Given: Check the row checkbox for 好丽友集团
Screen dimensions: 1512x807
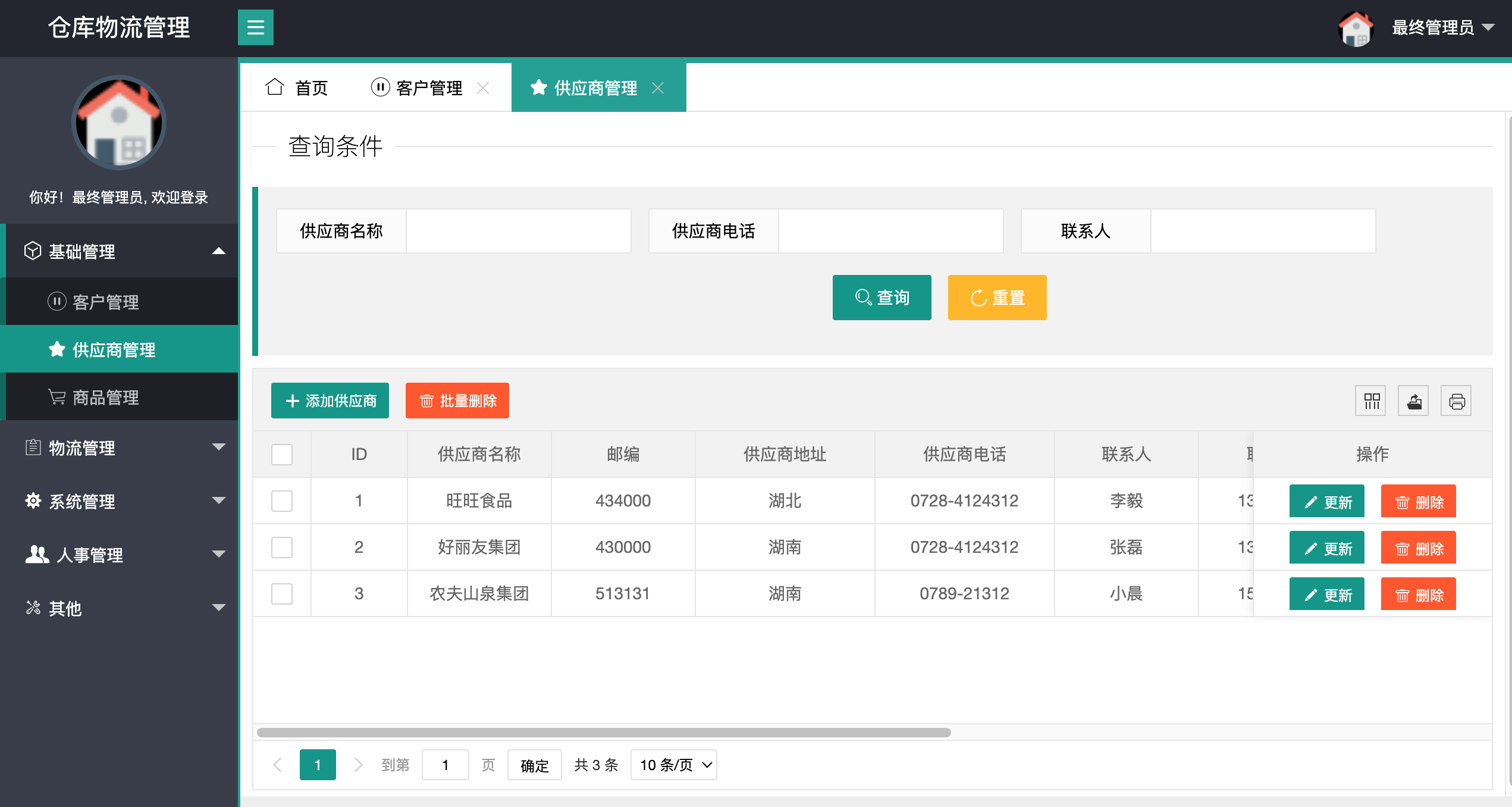Looking at the screenshot, I should tap(282, 548).
